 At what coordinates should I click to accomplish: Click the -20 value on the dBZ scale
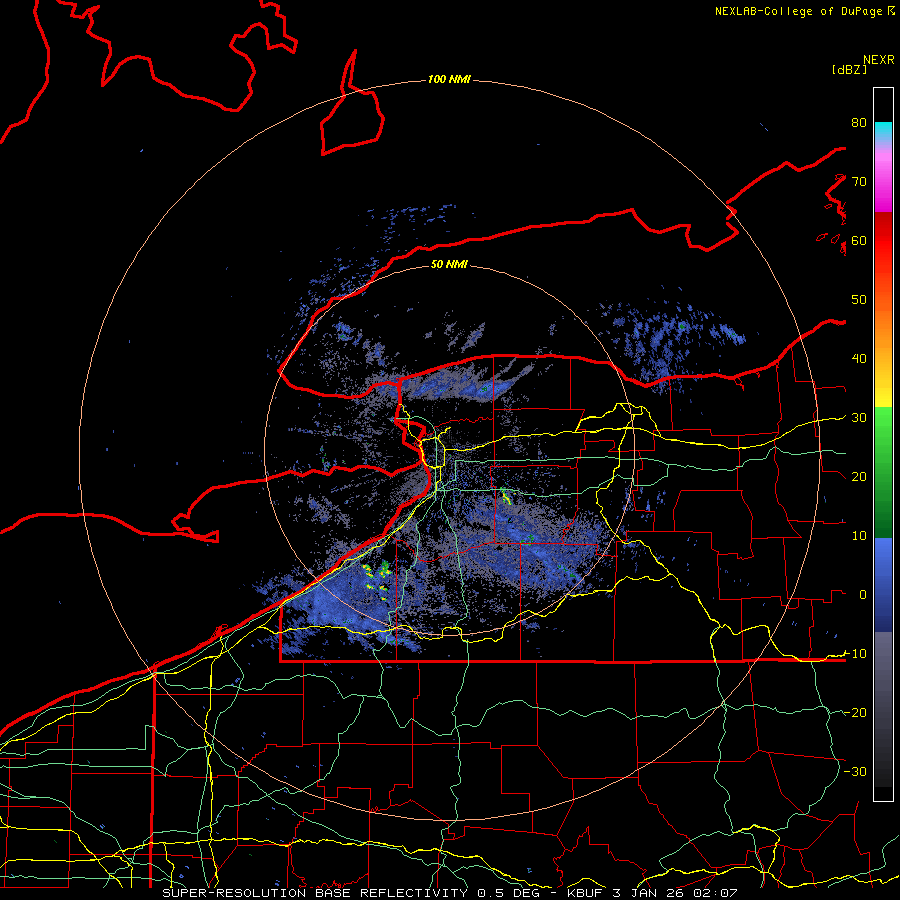(x=855, y=713)
